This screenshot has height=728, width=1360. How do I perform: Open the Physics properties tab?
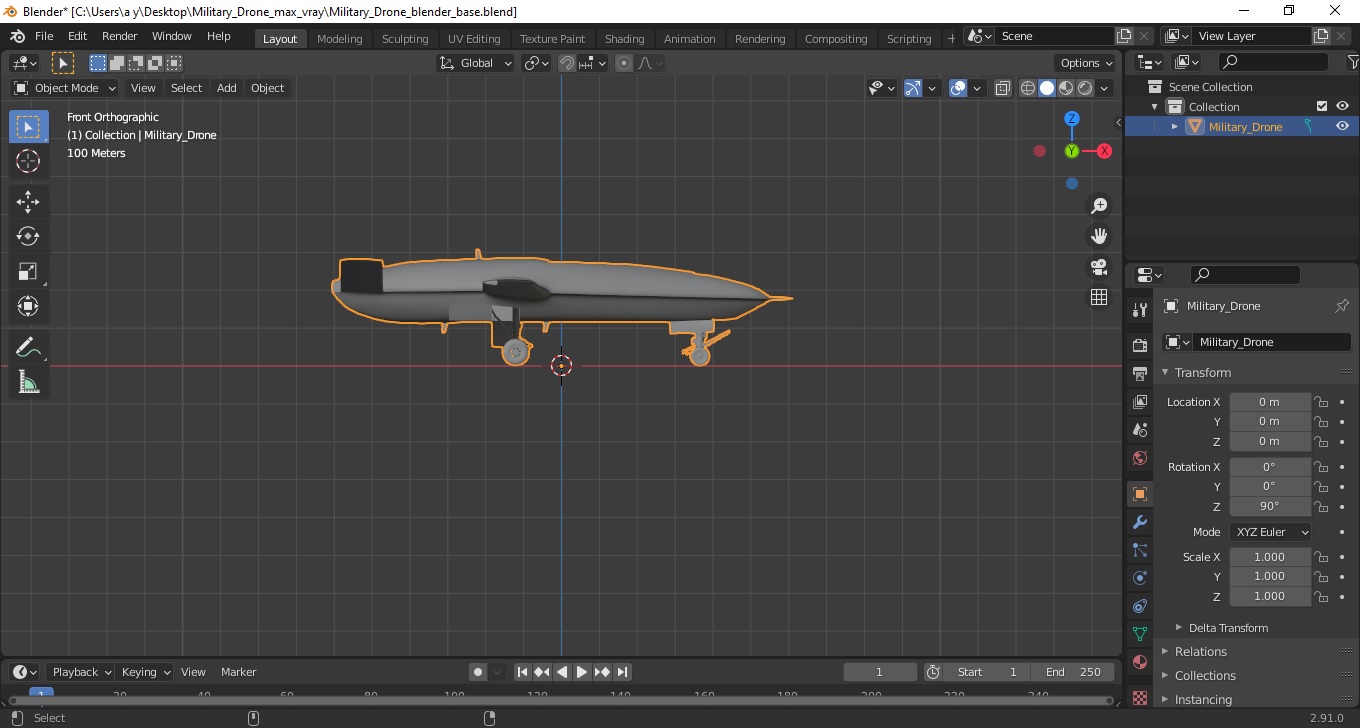coord(1139,578)
